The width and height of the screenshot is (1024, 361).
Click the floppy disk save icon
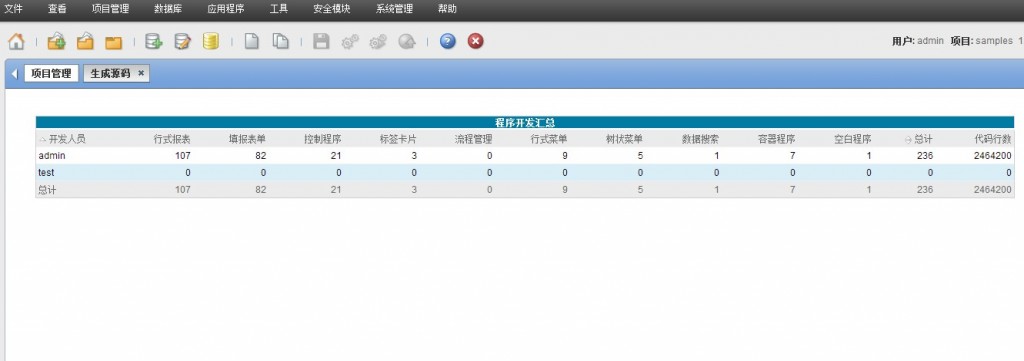[x=321, y=41]
